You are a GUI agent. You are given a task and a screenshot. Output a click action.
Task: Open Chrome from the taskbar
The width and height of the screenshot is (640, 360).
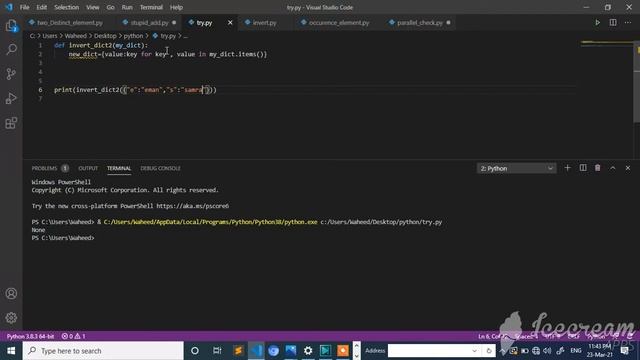coord(273,351)
